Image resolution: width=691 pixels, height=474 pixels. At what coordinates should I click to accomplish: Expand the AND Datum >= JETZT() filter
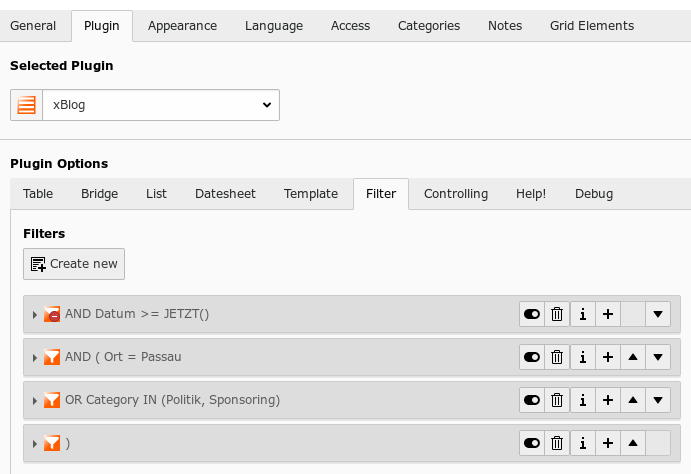pos(35,315)
